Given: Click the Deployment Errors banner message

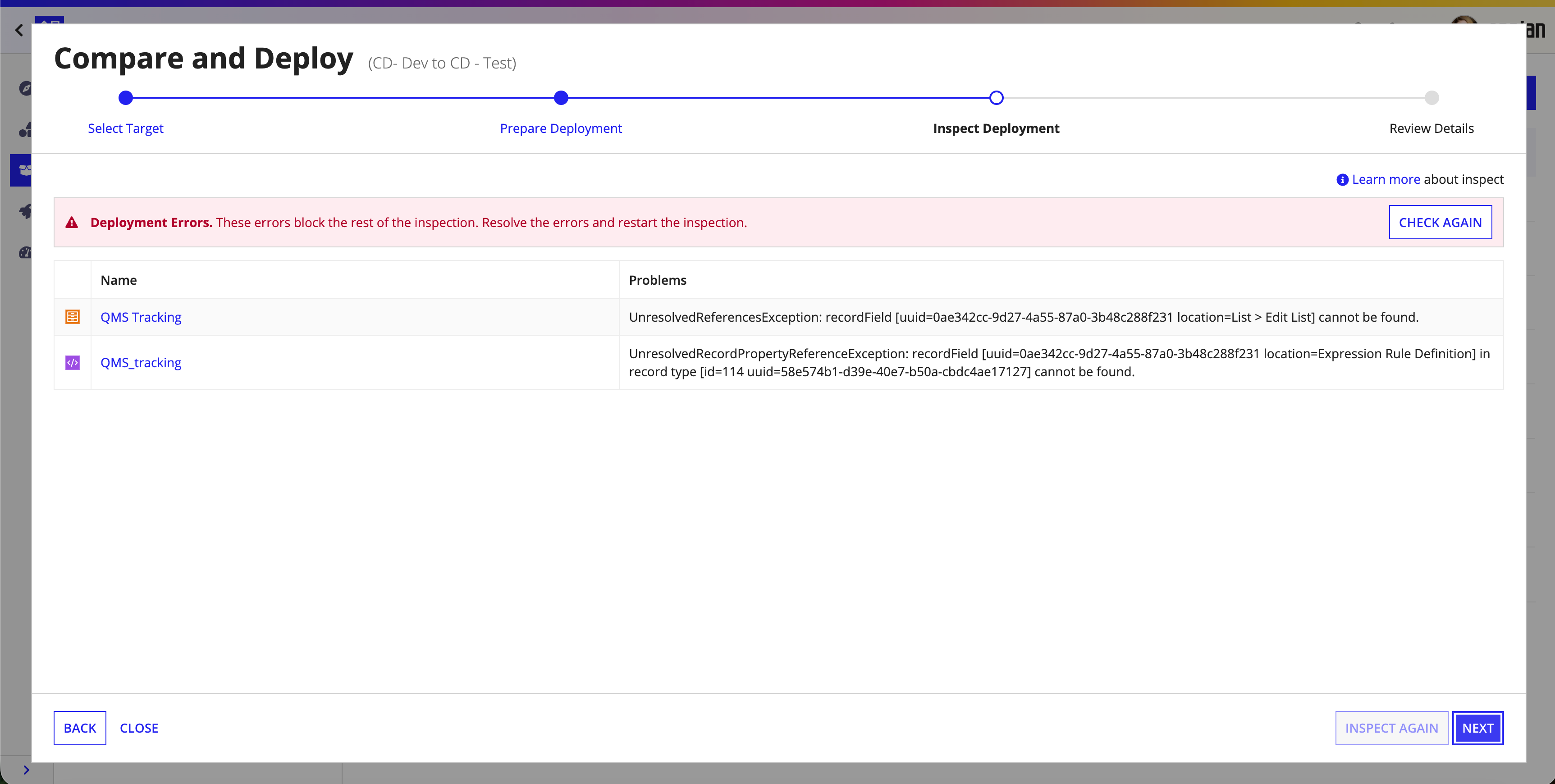Looking at the screenshot, I should [x=418, y=223].
